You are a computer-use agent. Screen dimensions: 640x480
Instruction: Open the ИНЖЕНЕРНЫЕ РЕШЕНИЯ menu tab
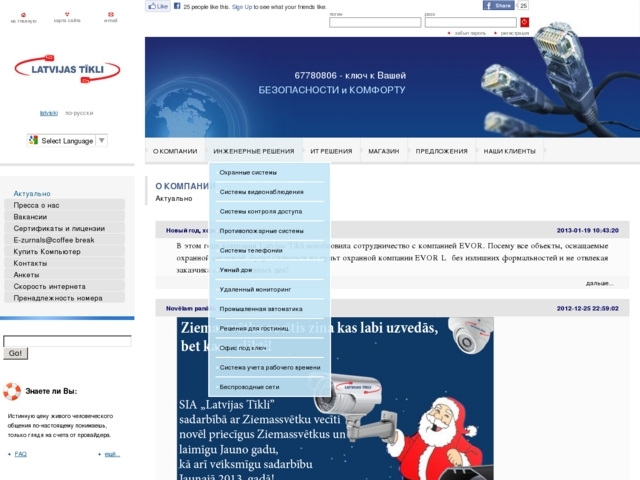pyautogui.click(x=253, y=151)
